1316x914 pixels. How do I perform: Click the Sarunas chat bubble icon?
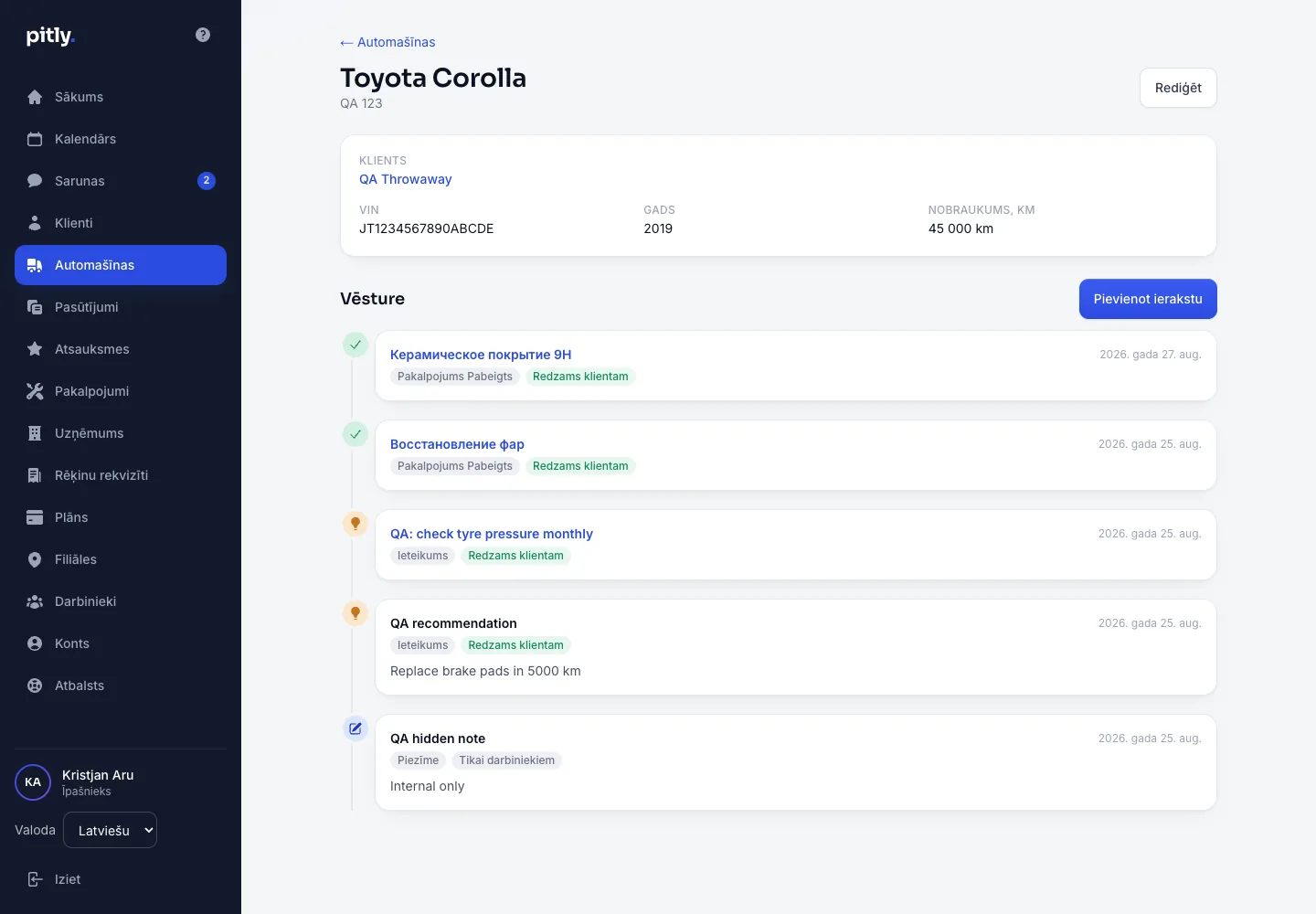coord(35,181)
